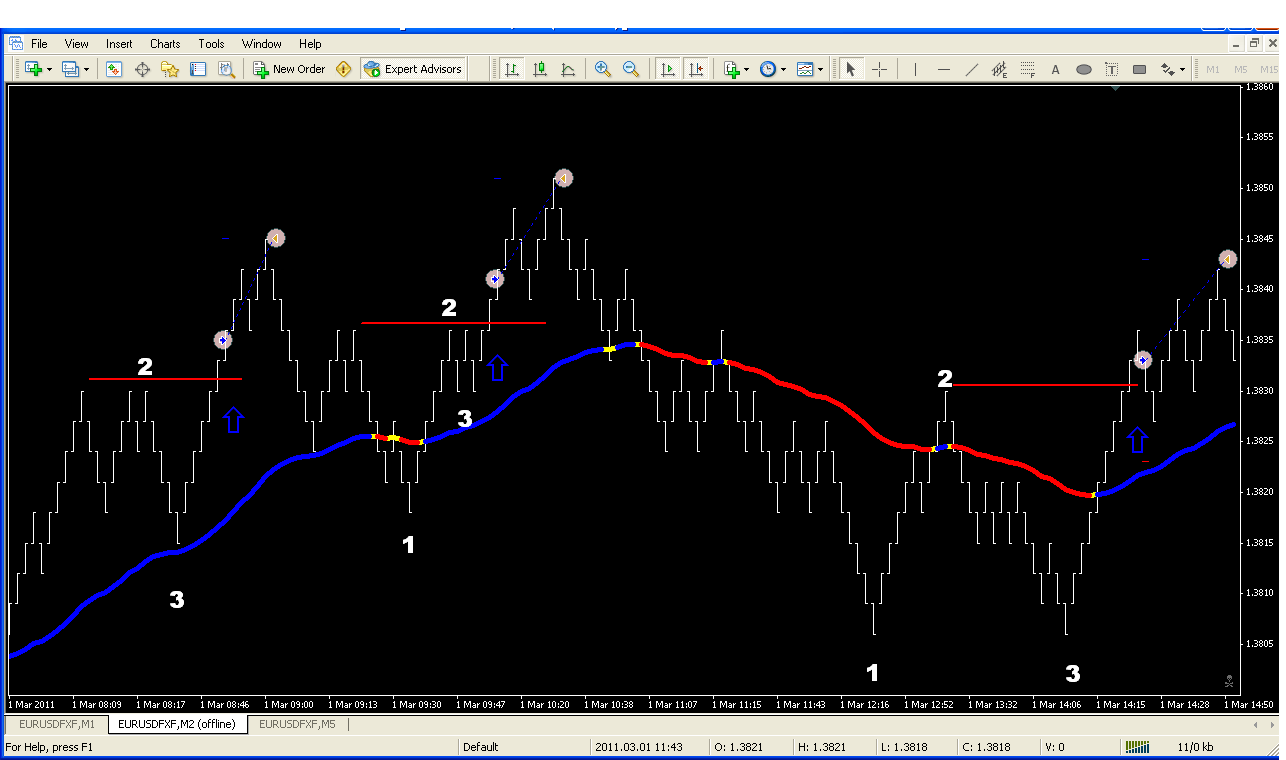The height and width of the screenshot is (760, 1286).
Task: Toggle the Data Window crosshair-circle icon
Action: [142, 69]
